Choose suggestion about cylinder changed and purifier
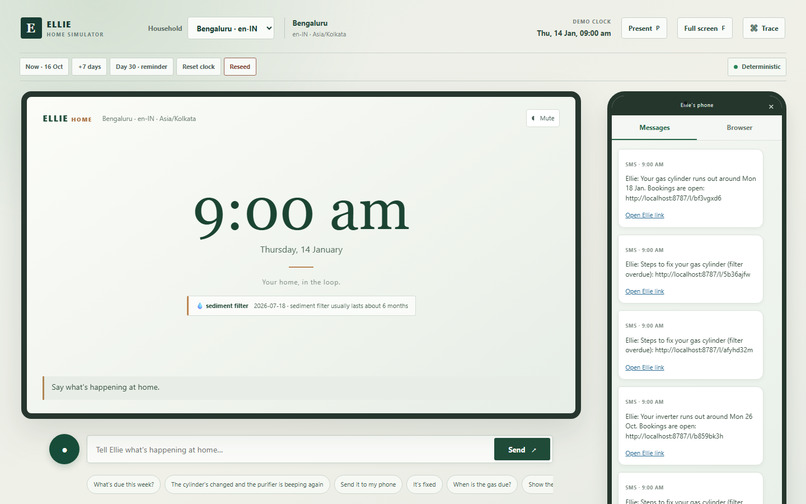Screen dimensions: 806x504 tap(247, 484)
